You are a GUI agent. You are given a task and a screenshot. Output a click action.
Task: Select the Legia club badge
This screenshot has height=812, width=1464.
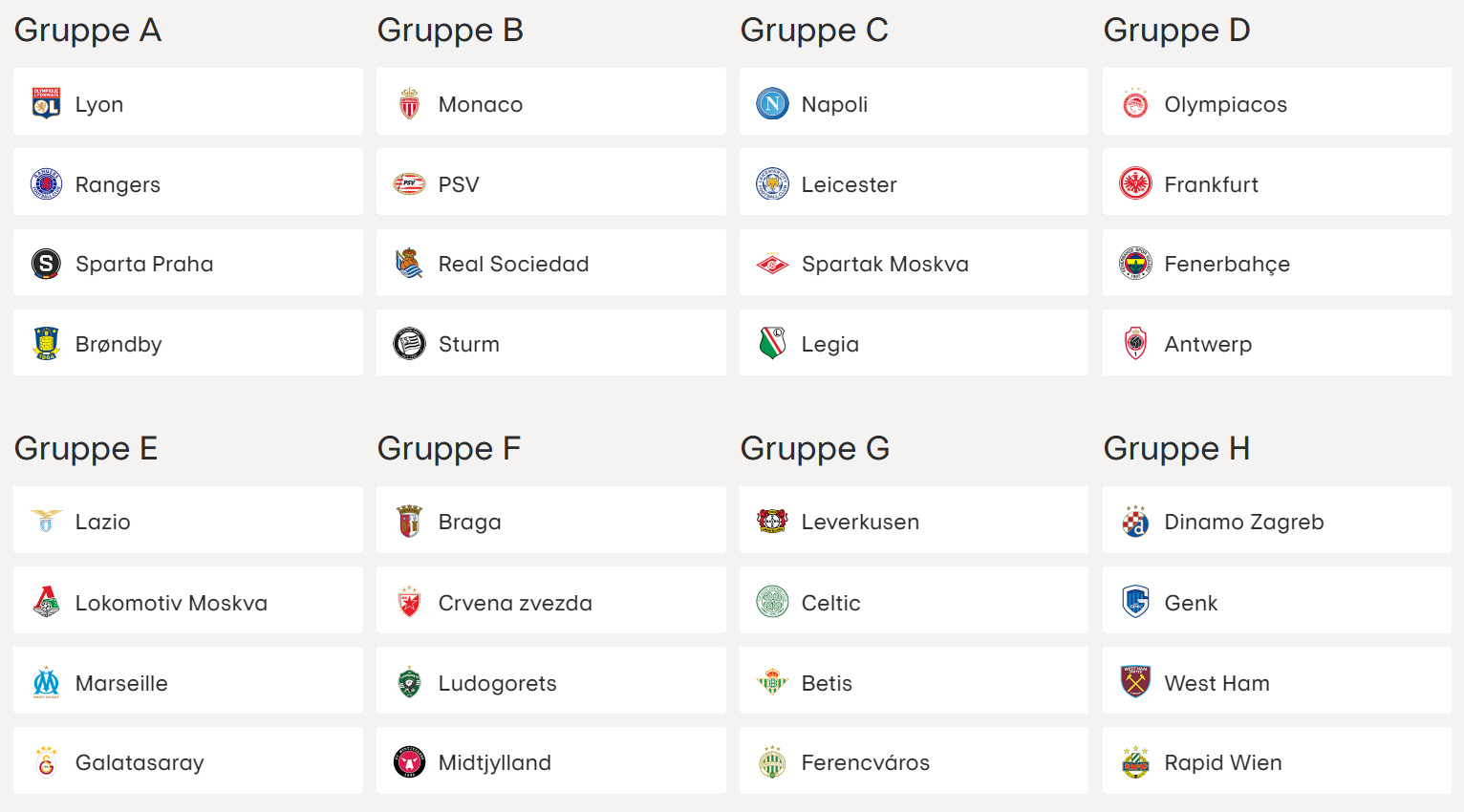click(x=772, y=343)
